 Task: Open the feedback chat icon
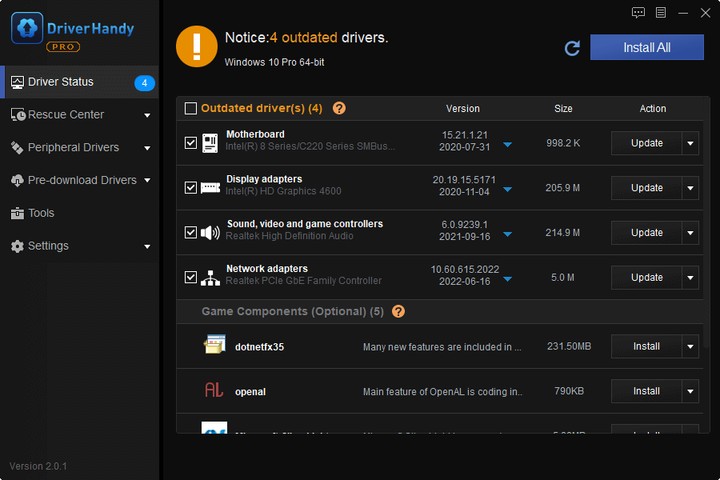point(638,12)
